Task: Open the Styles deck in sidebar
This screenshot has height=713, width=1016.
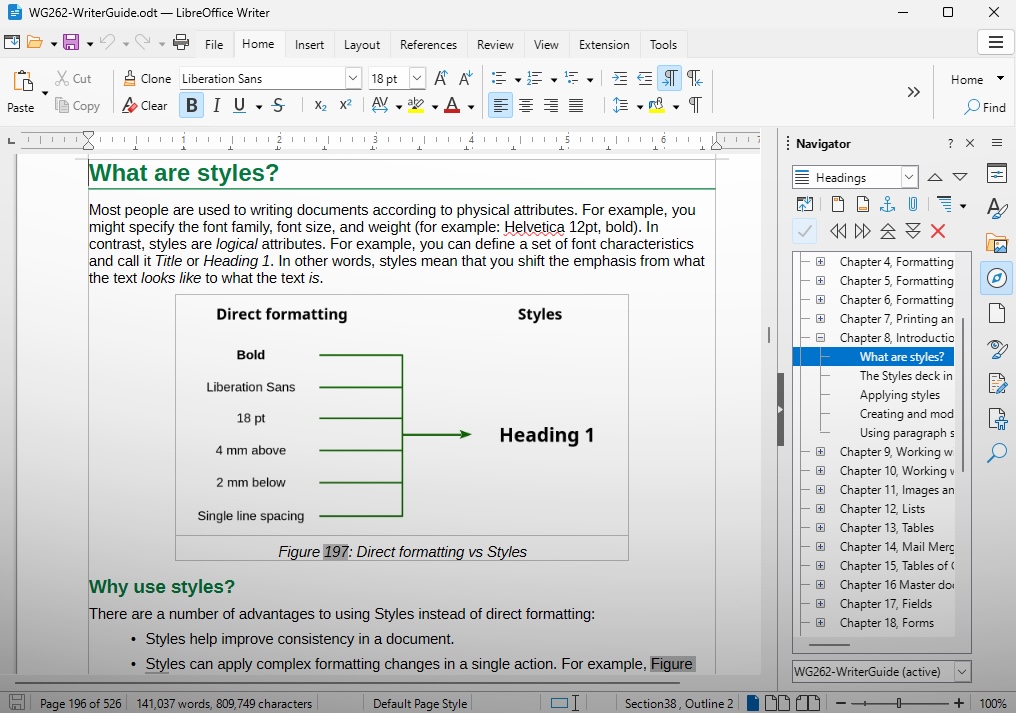Action: [x=997, y=208]
